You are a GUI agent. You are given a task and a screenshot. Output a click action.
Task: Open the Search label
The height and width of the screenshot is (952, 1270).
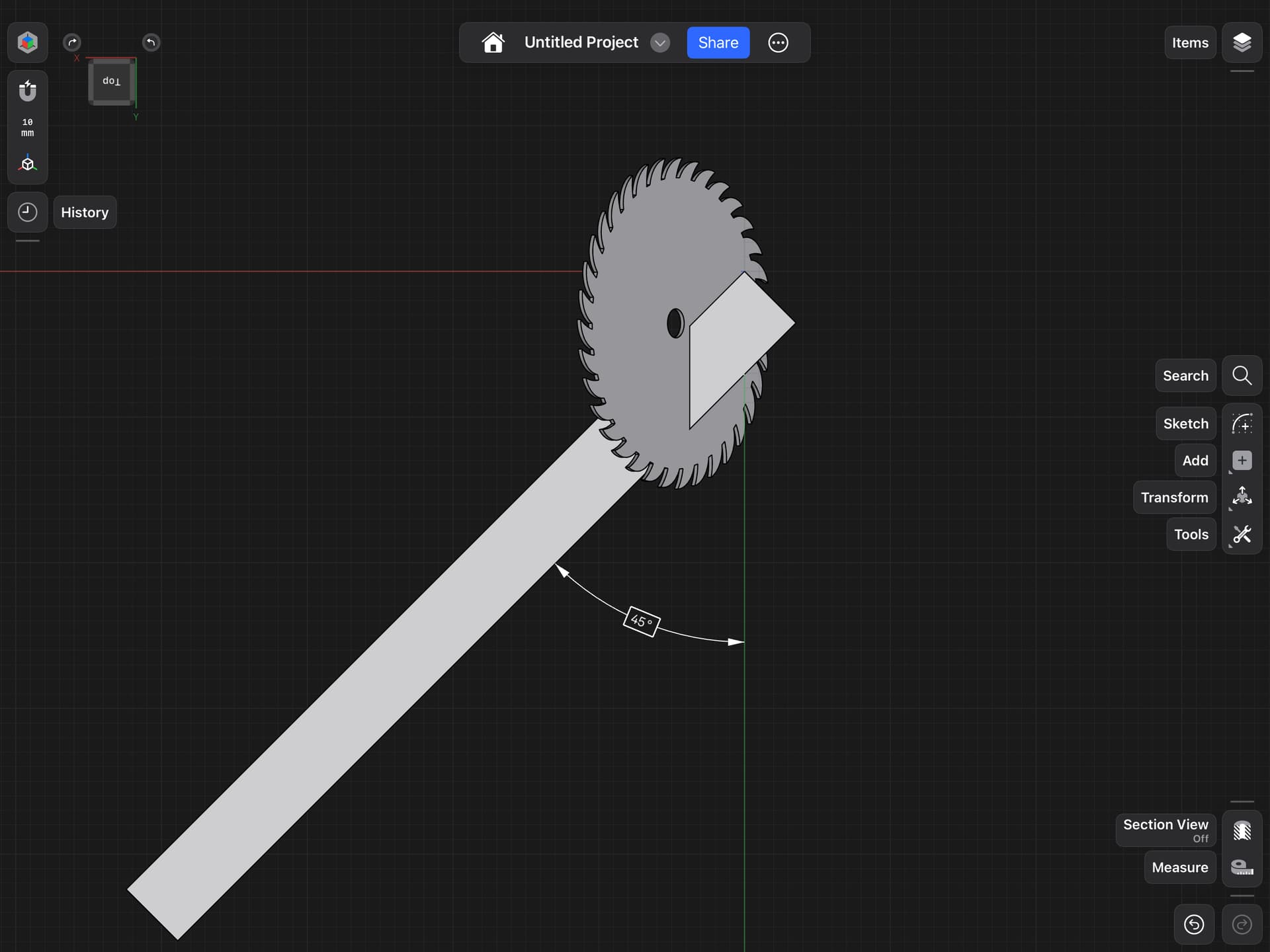tap(1185, 376)
